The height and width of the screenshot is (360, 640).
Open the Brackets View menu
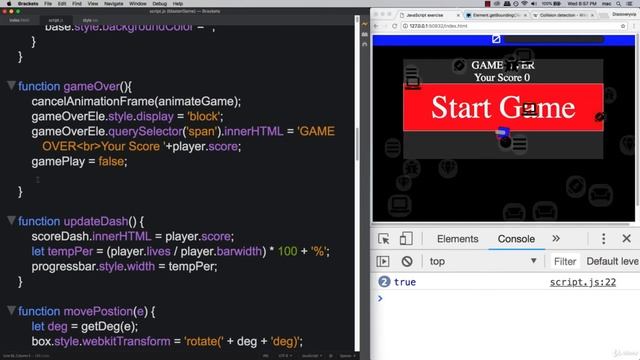pyautogui.click(x=93, y=4)
